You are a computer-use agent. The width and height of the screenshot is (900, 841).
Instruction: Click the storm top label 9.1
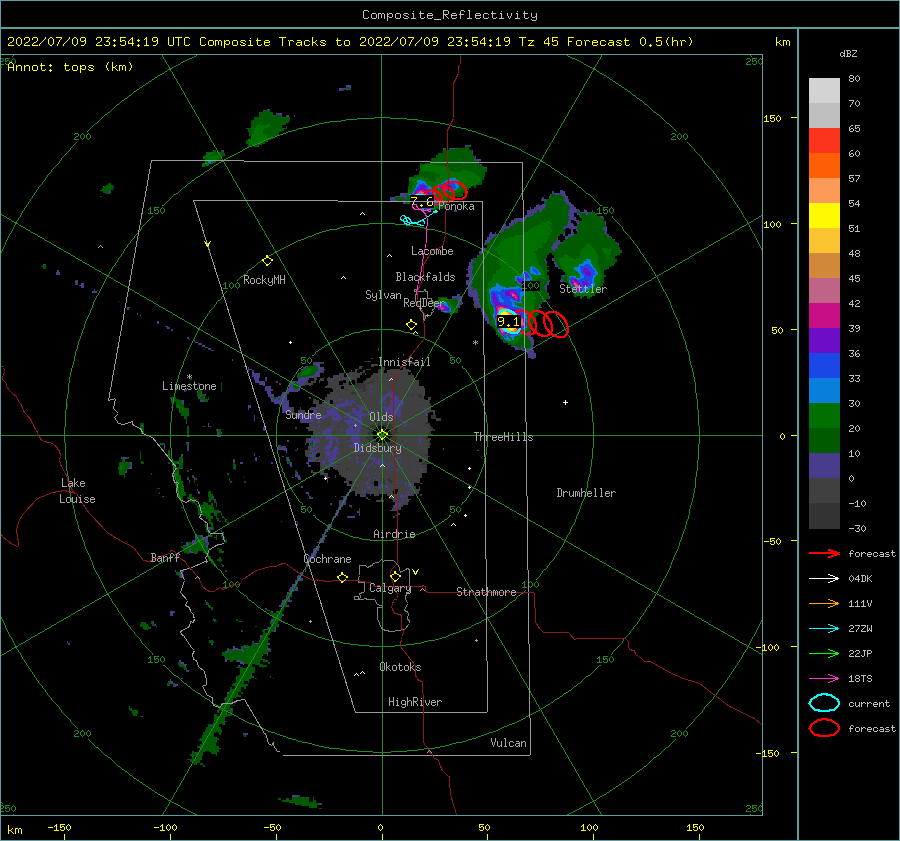[x=508, y=321]
